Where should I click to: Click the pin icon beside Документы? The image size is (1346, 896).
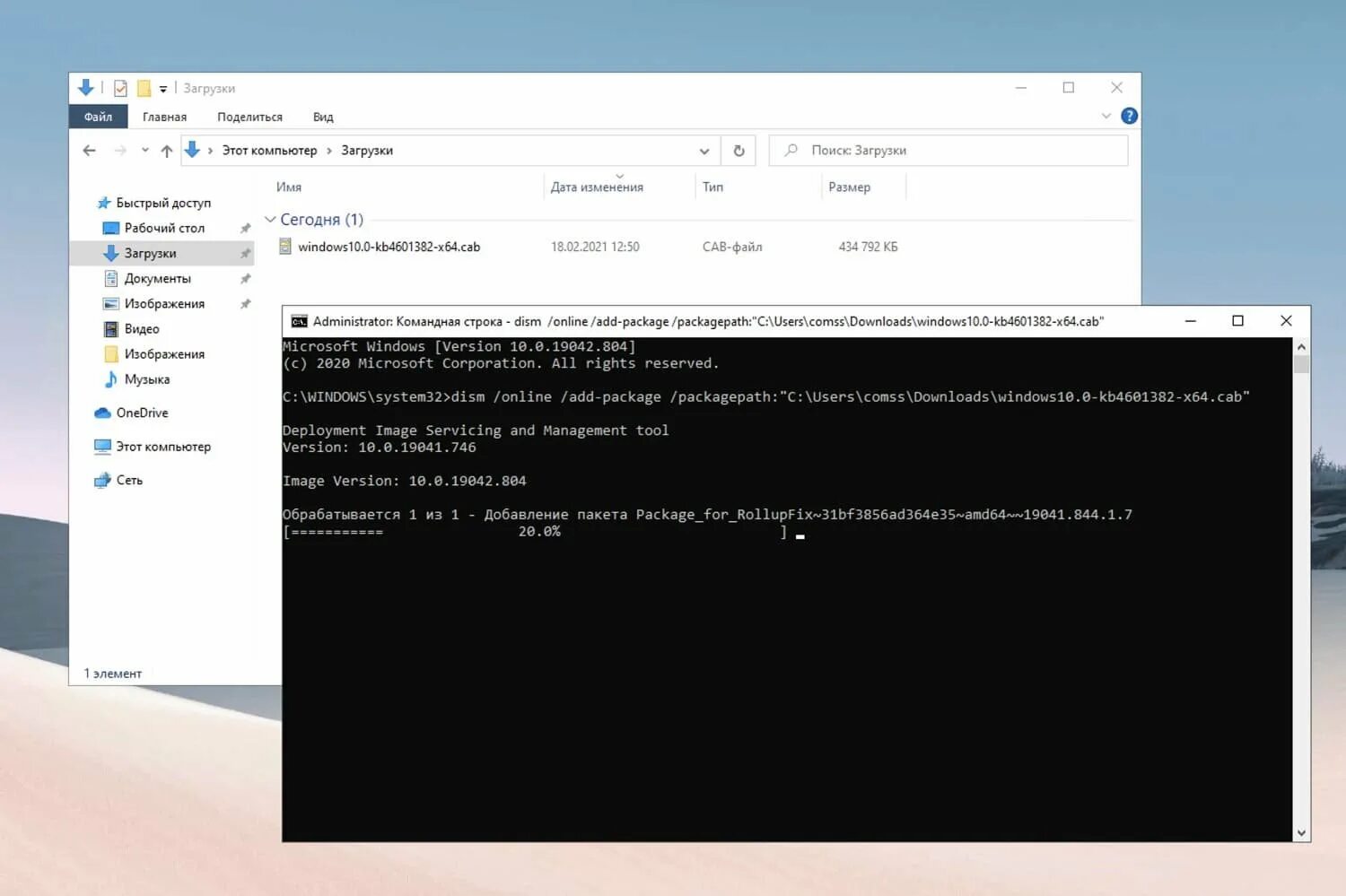coord(245,279)
